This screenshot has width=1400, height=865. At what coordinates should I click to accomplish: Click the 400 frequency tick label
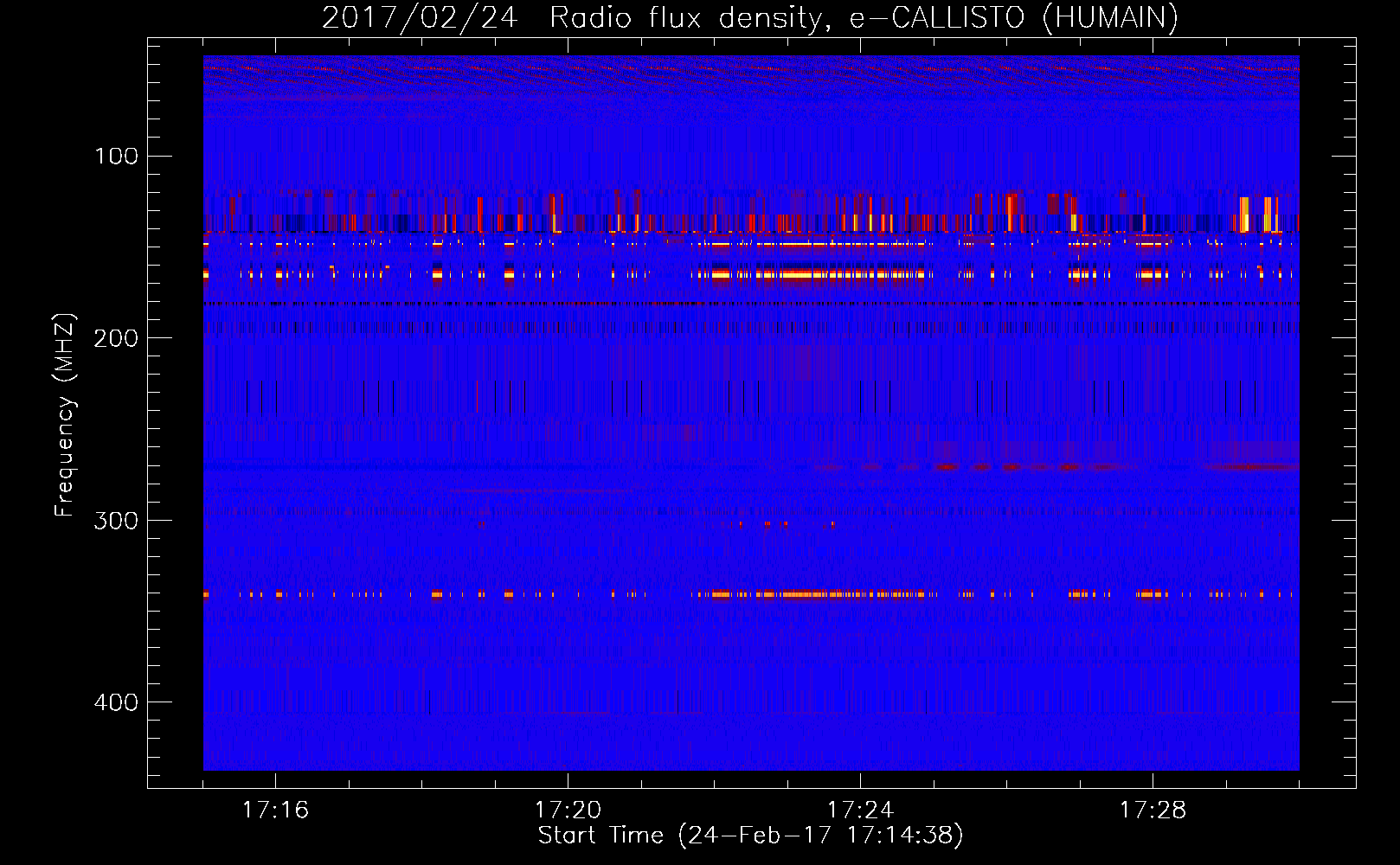pyautogui.click(x=117, y=702)
